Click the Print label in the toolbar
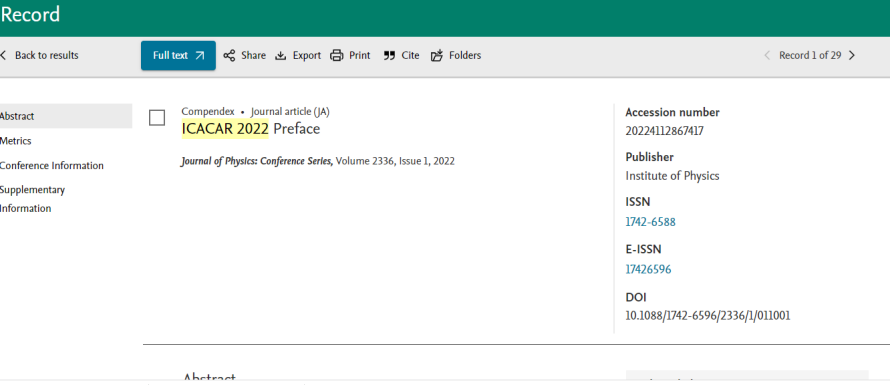Screen dimensions: 890x385 click(359, 56)
